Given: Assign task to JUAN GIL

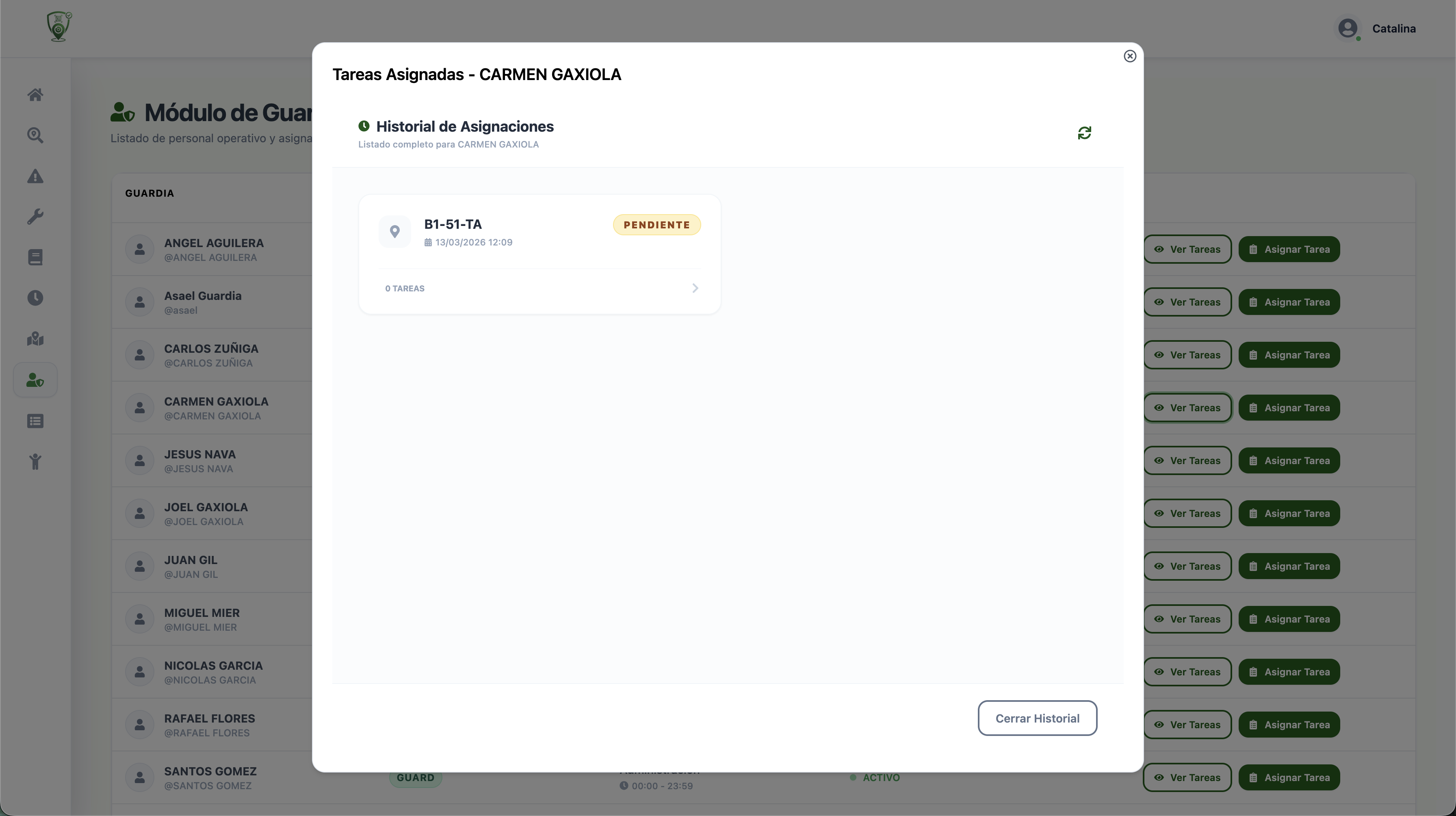Looking at the screenshot, I should [1289, 566].
